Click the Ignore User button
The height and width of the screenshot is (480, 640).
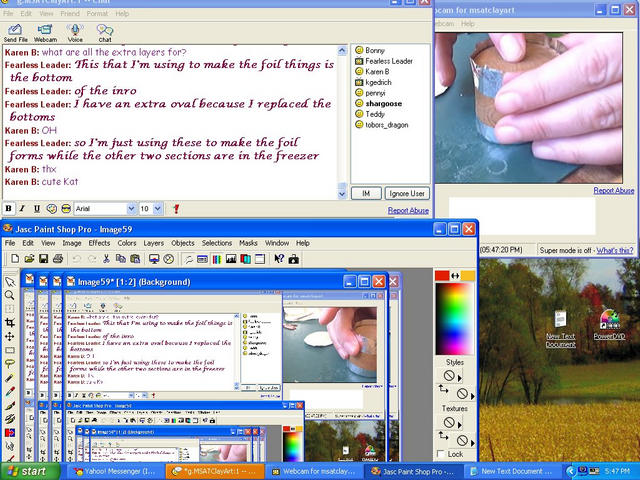coord(407,193)
